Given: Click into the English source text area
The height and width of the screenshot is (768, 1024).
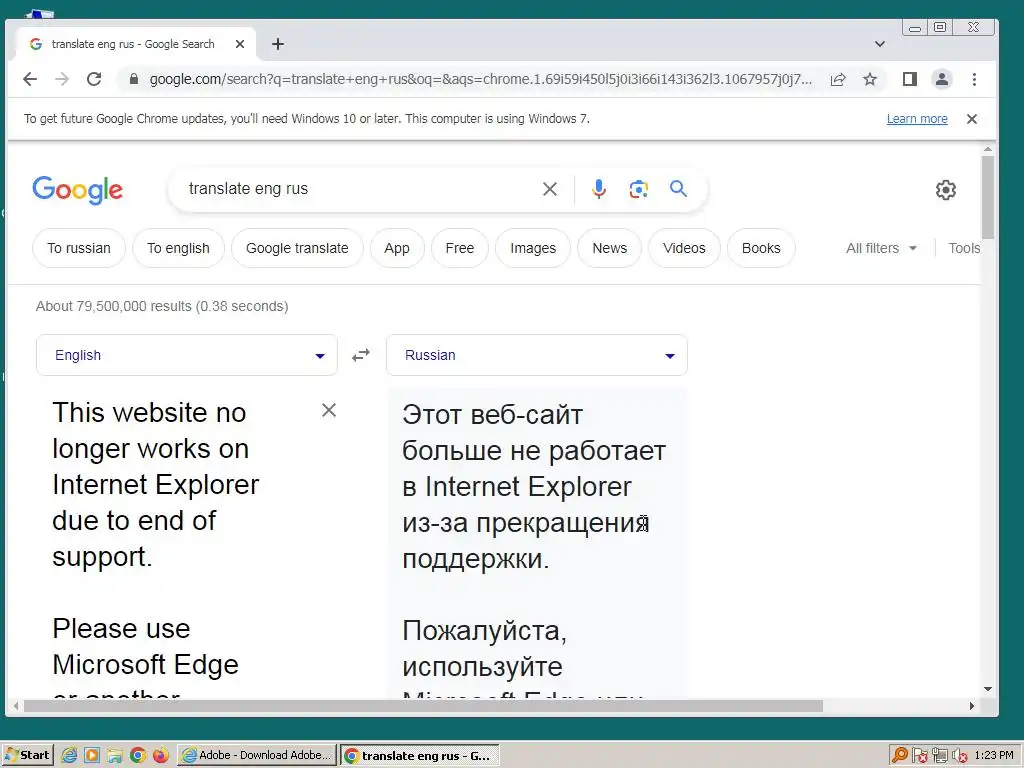Looking at the screenshot, I should (x=176, y=545).
